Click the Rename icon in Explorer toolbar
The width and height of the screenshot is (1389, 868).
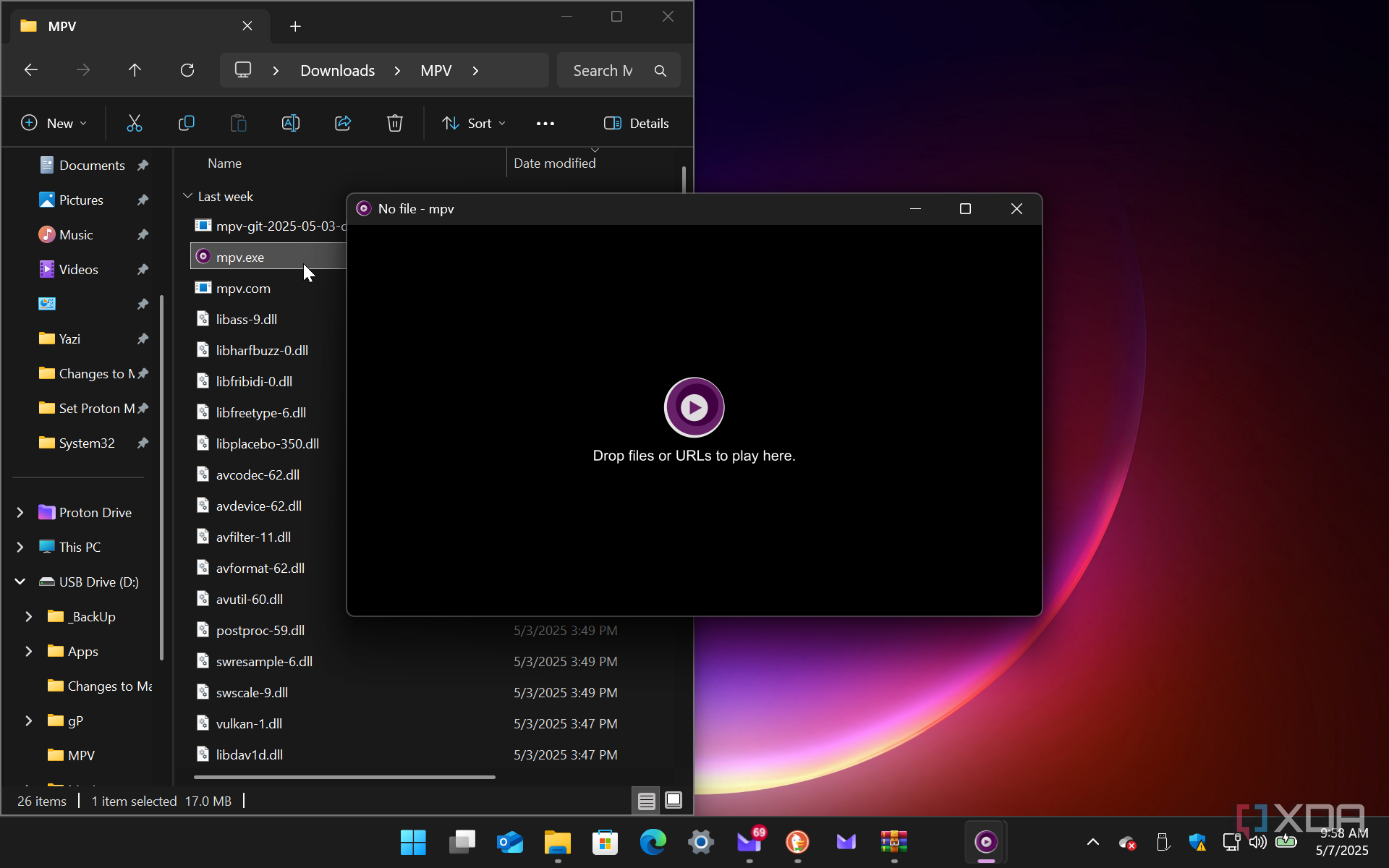click(291, 124)
